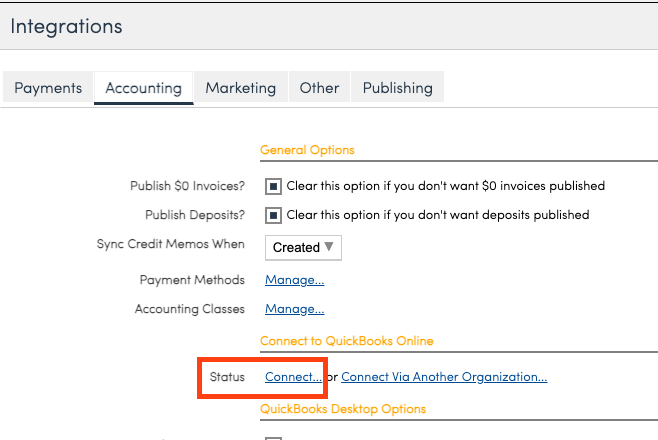The width and height of the screenshot is (658, 440).
Task: Open Manage link for Accounting Classes
Action: pos(294,309)
